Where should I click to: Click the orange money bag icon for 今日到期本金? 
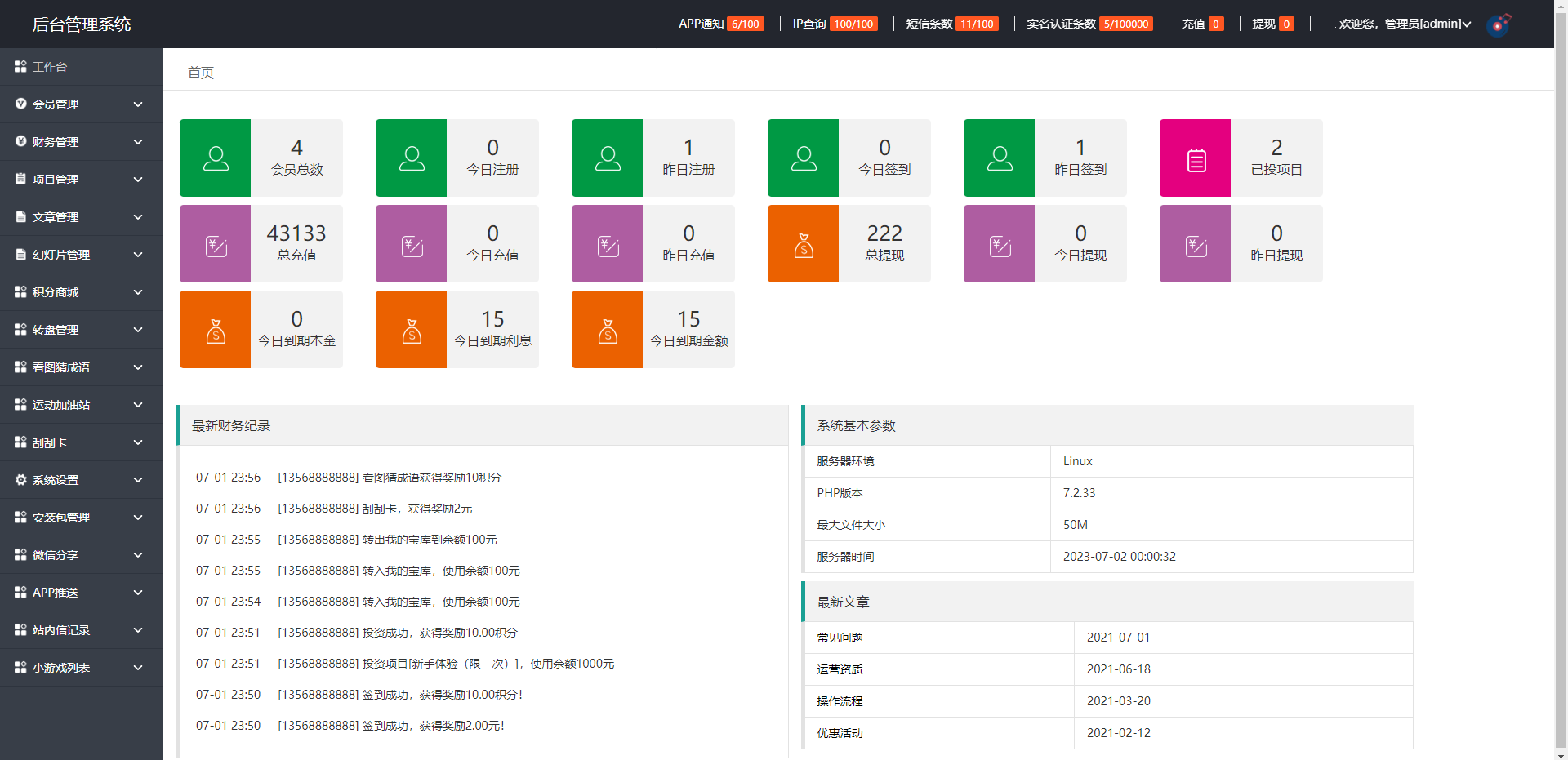point(216,330)
